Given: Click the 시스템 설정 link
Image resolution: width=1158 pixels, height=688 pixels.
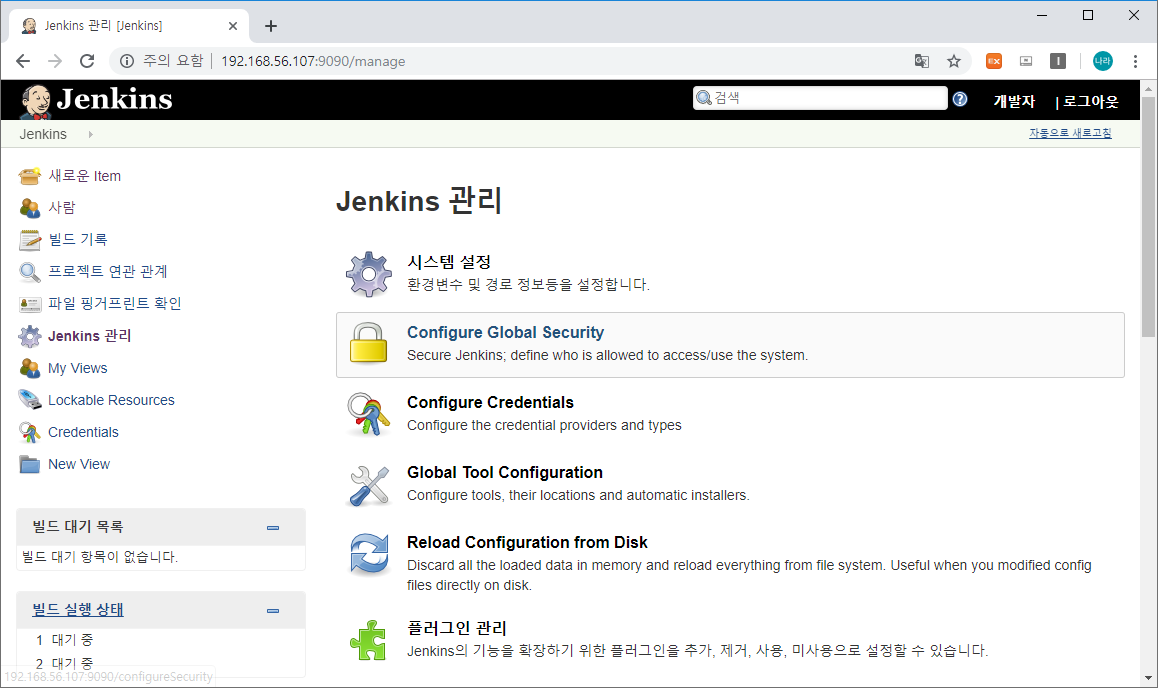Looking at the screenshot, I should click(x=449, y=262).
